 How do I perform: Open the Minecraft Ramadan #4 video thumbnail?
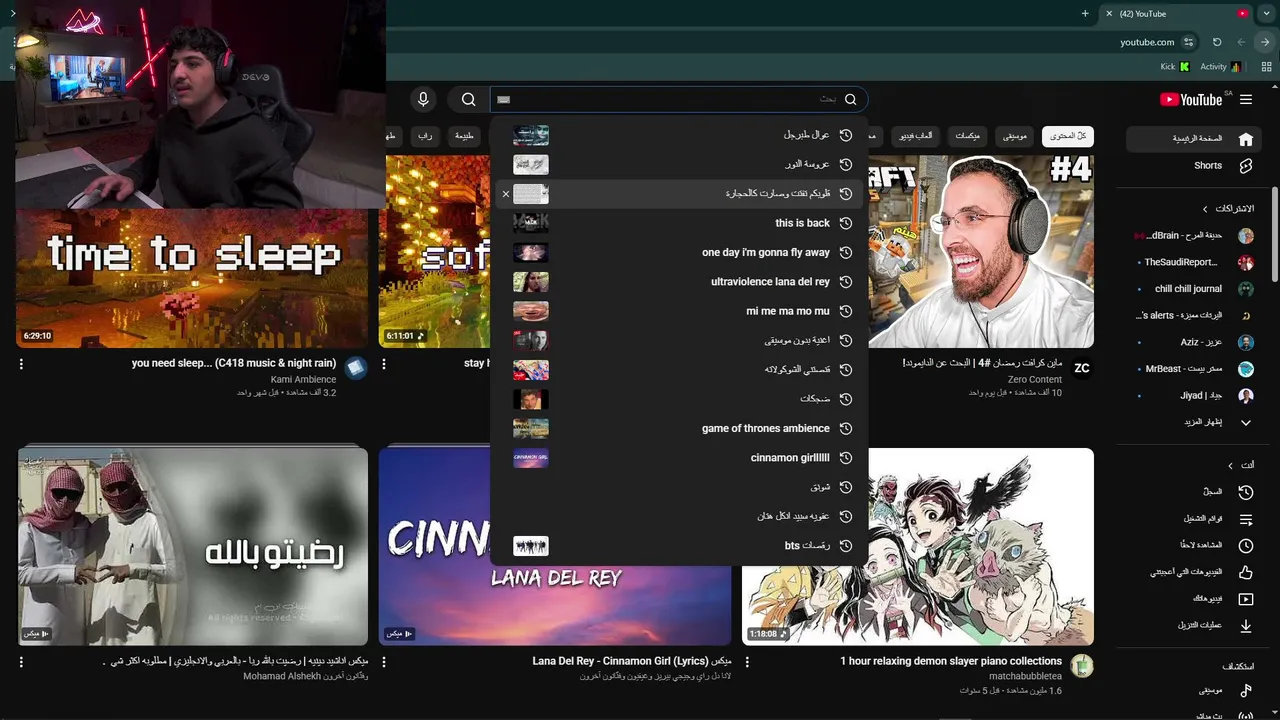981,251
